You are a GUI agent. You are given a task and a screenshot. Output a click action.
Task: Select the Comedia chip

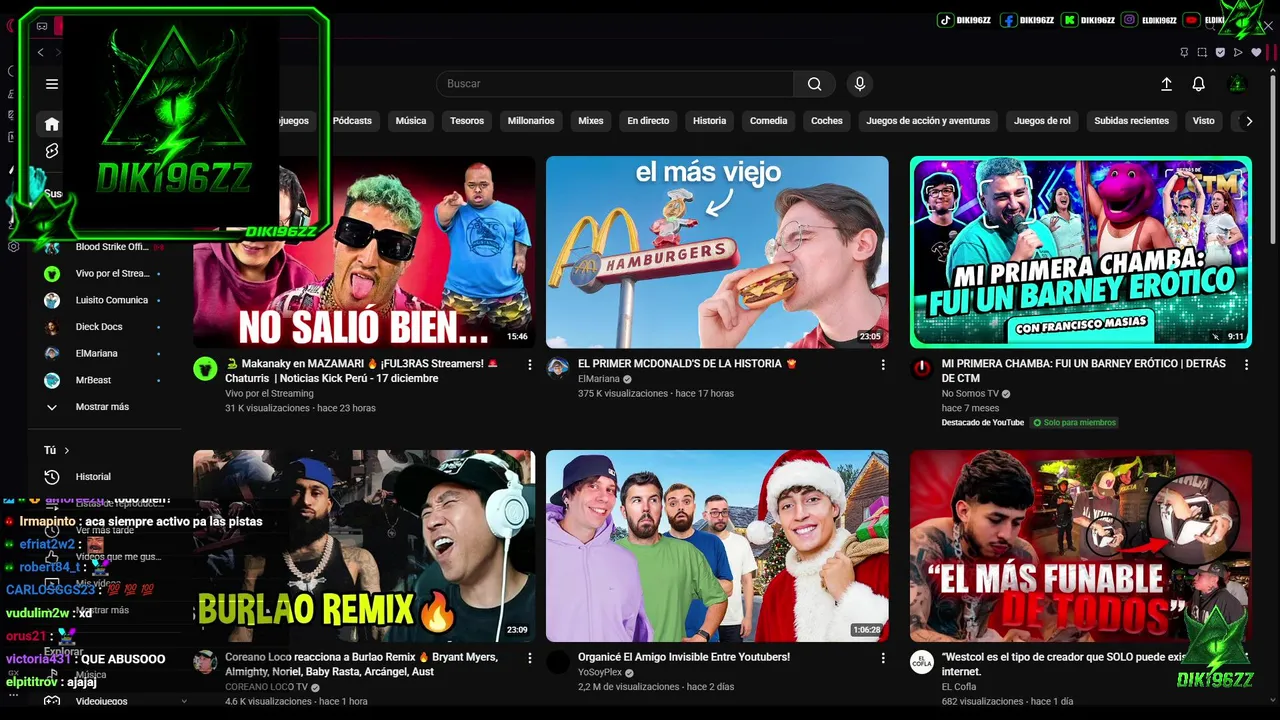pyautogui.click(x=769, y=121)
